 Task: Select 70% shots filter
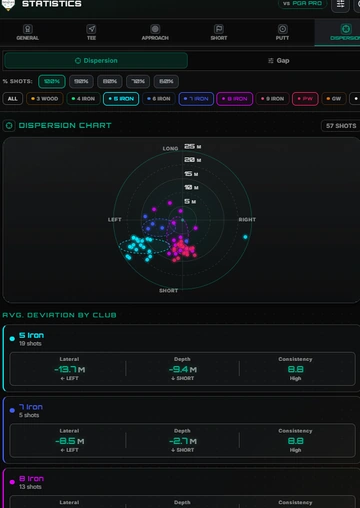pyautogui.click(x=138, y=81)
